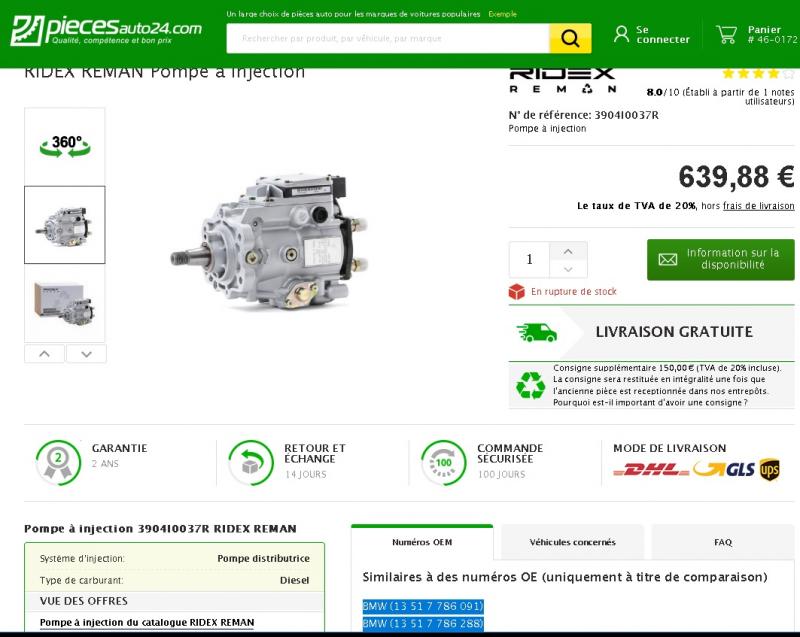Open the piecesauto24.com home logo
800x637 pixels.
pyautogui.click(x=106, y=30)
